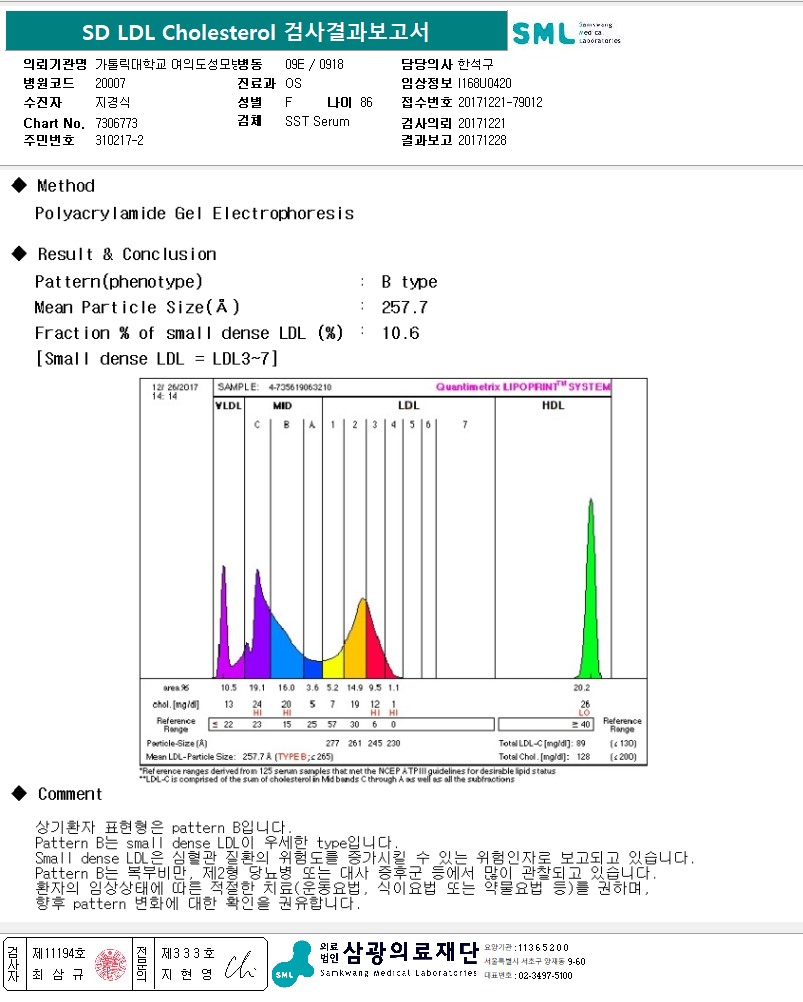Image resolution: width=803 pixels, height=1002 pixels.
Task: Click the age value 86
Action: click(x=366, y=102)
